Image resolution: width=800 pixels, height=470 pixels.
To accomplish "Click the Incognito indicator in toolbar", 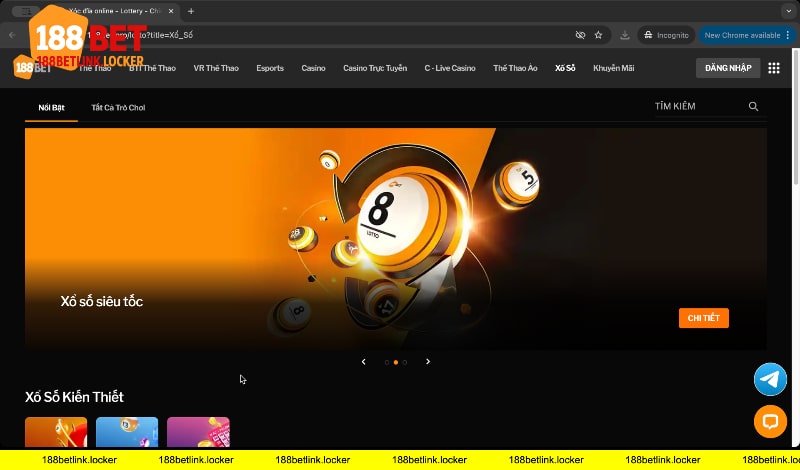I will click(x=665, y=35).
